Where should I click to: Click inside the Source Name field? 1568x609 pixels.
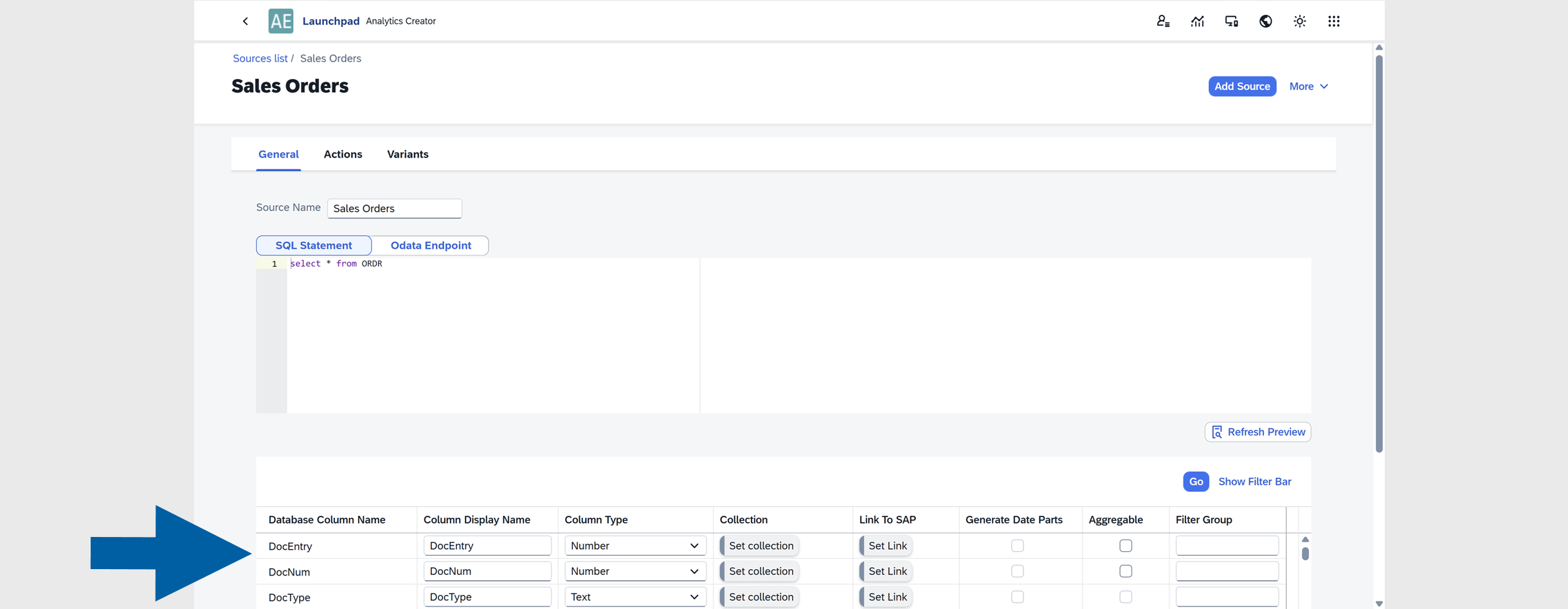pyautogui.click(x=394, y=208)
